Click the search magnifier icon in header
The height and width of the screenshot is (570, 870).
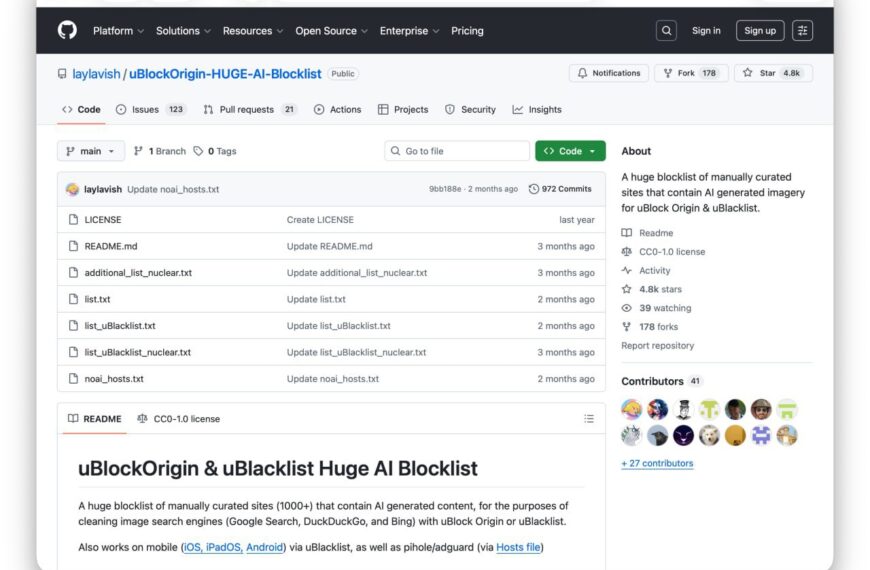[666, 31]
